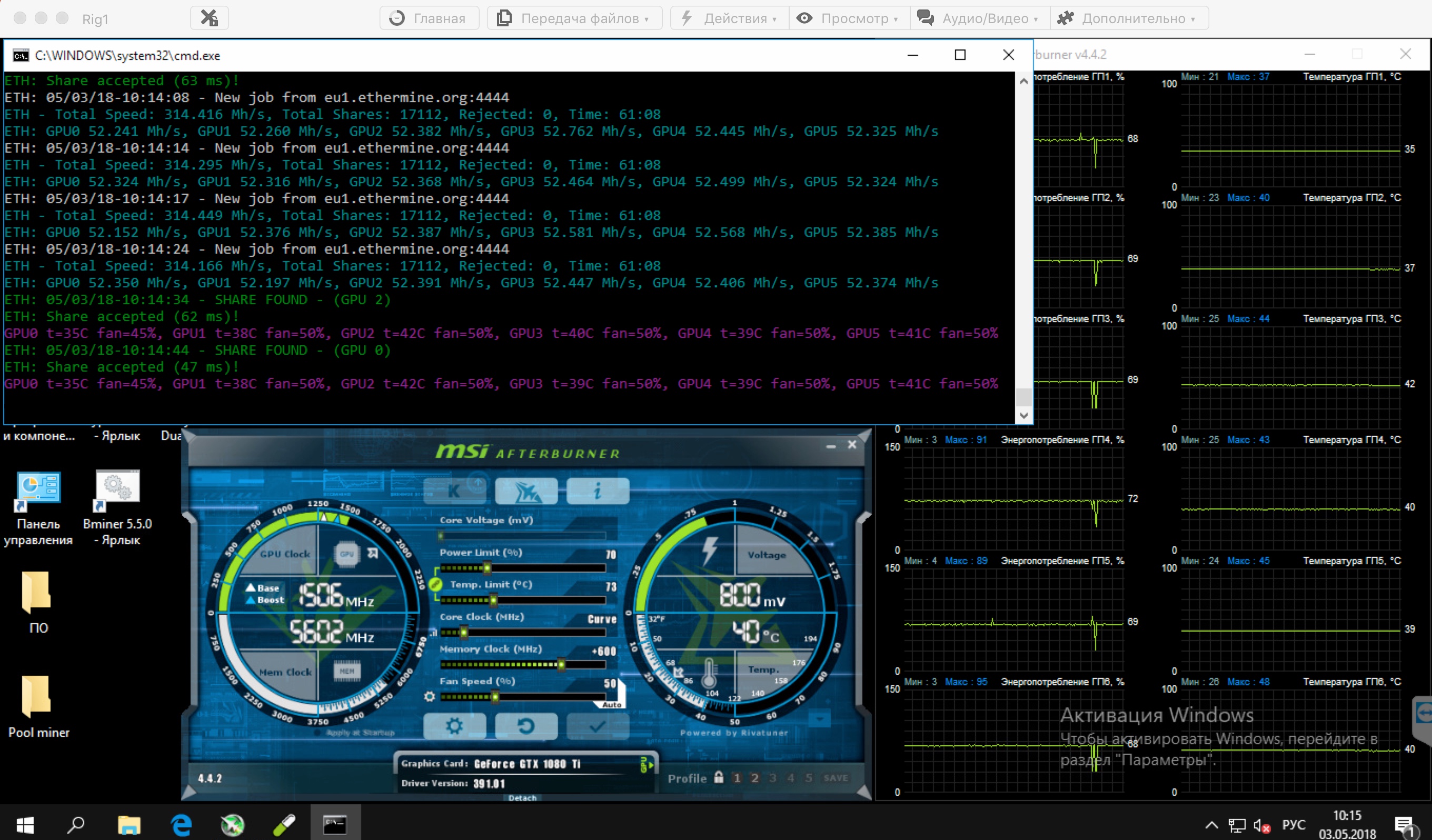Select profile slot 3
The height and width of the screenshot is (840, 1432).
773,778
